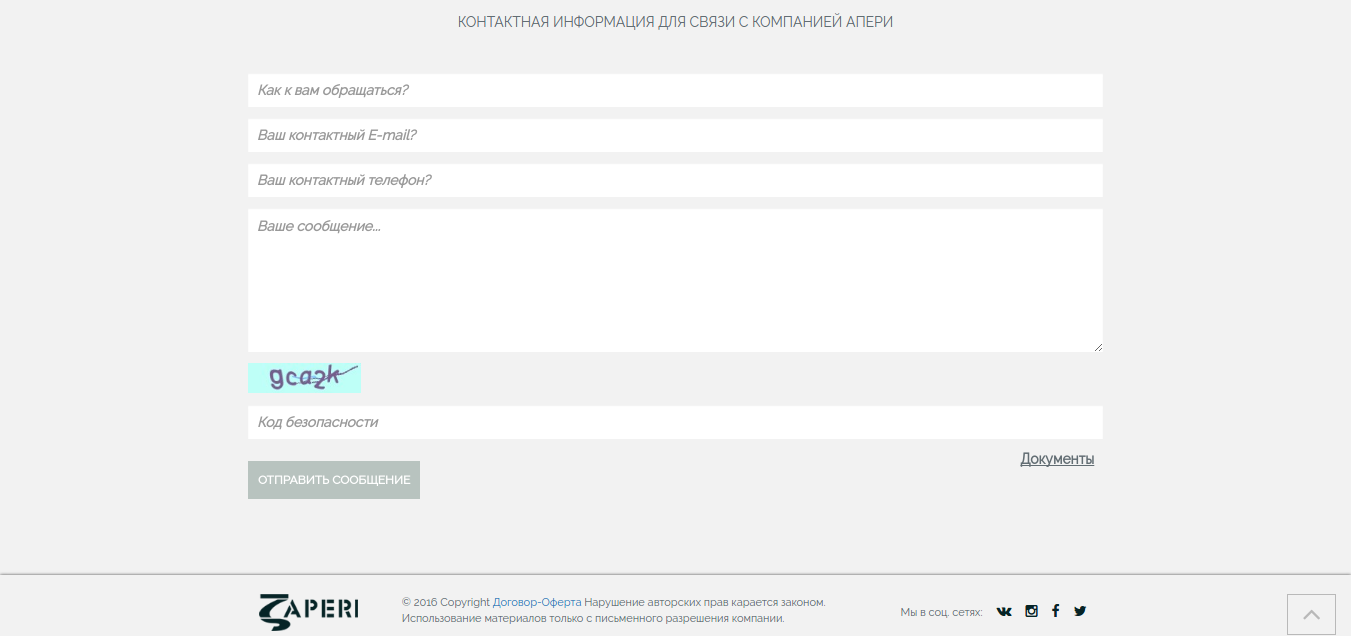Open the Twitter bird icon in footer

(1080, 611)
